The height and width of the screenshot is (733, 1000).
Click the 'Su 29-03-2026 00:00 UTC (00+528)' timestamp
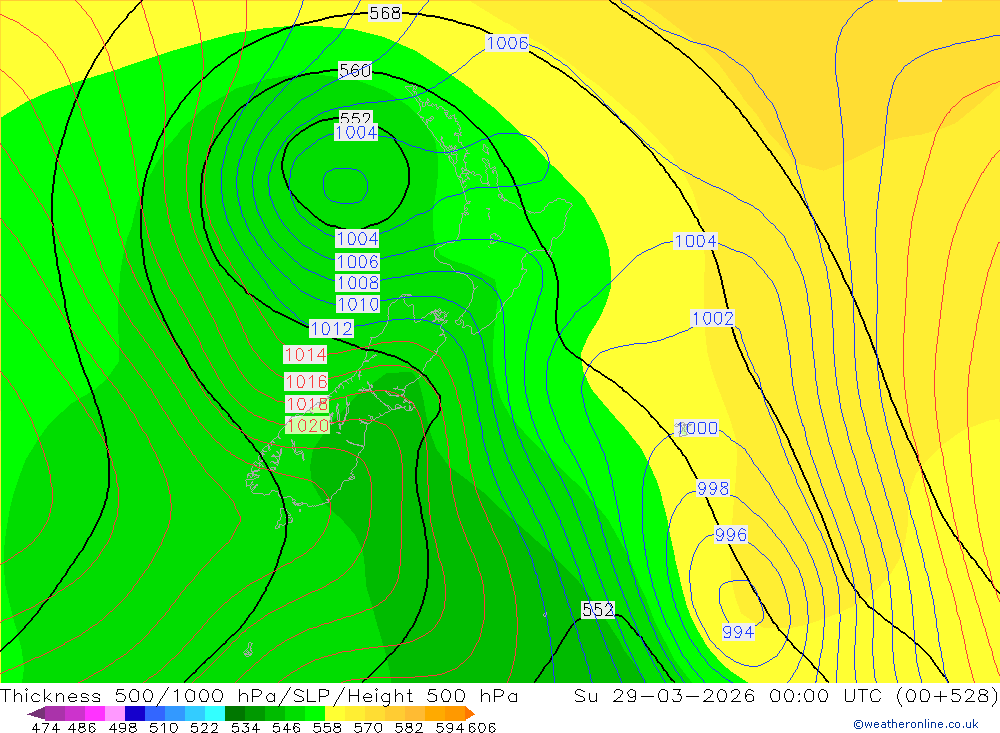point(786,696)
